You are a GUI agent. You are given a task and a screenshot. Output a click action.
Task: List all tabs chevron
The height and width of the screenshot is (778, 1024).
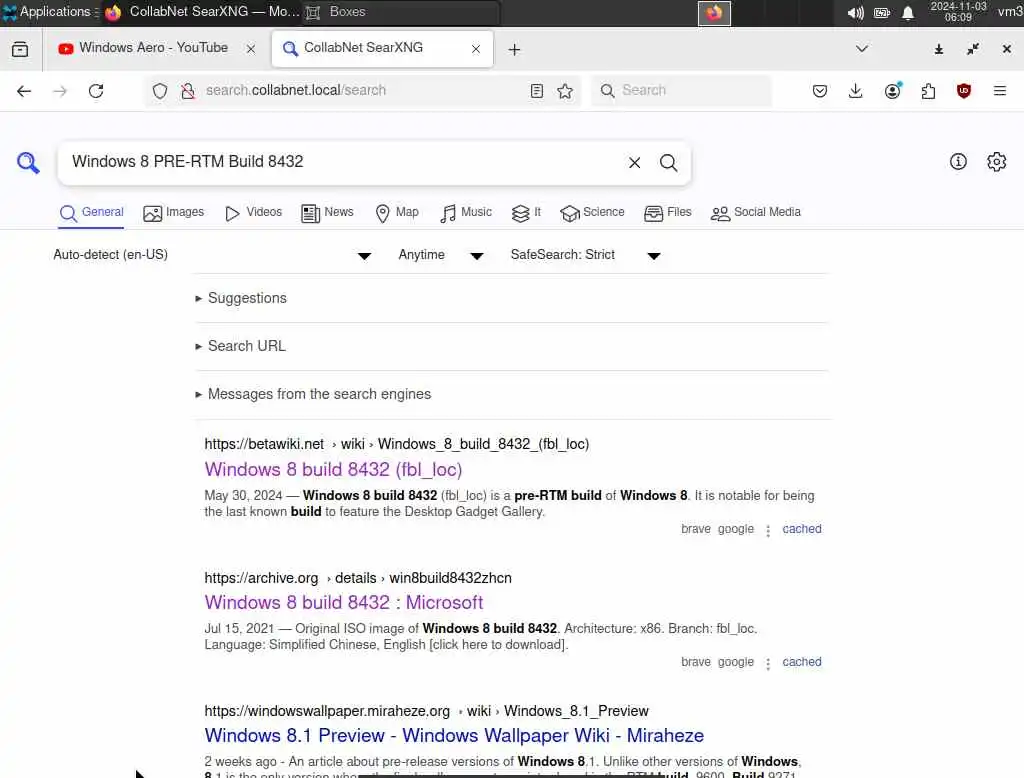(x=862, y=49)
